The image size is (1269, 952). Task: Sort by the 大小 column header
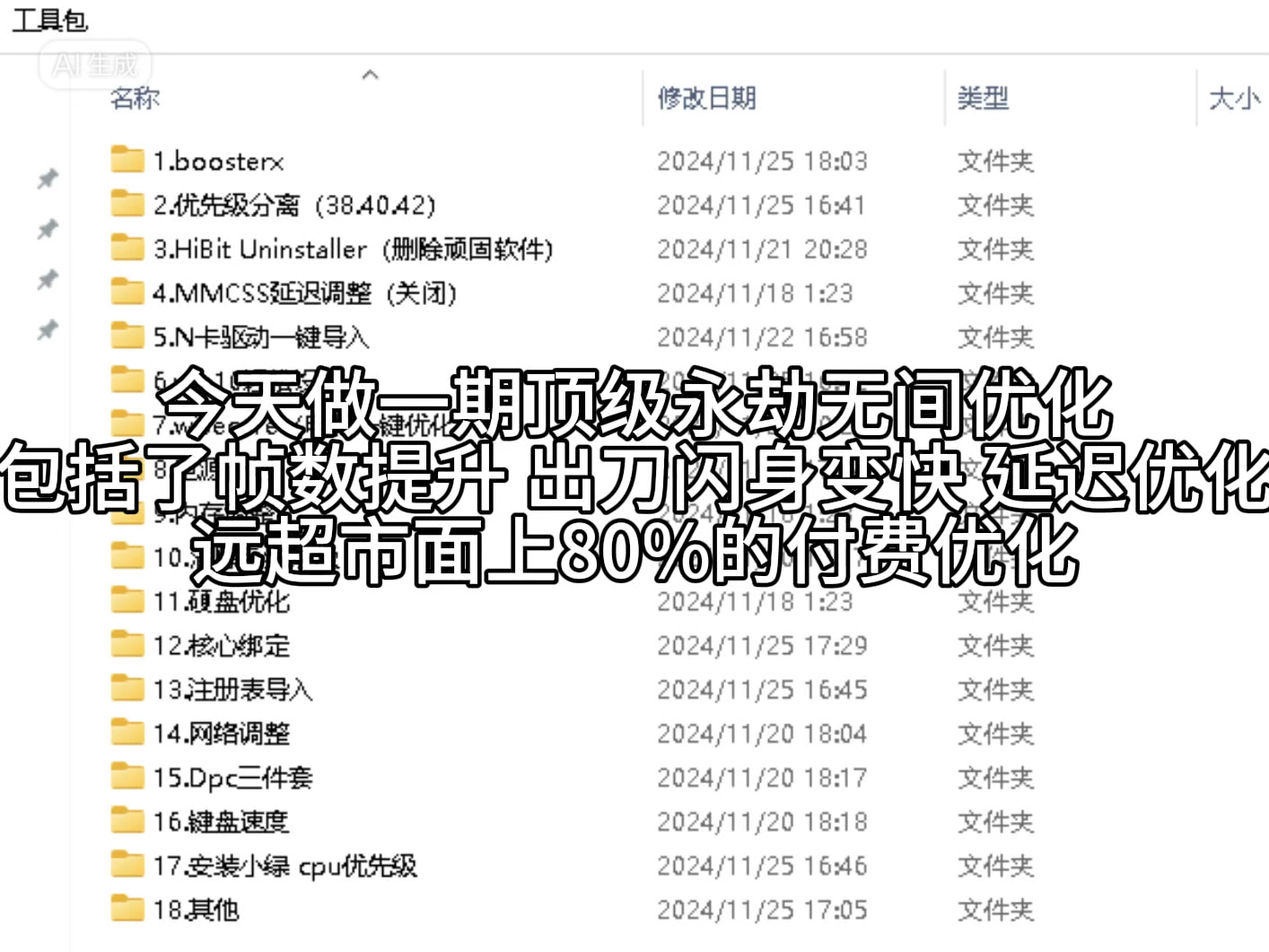tap(1235, 97)
